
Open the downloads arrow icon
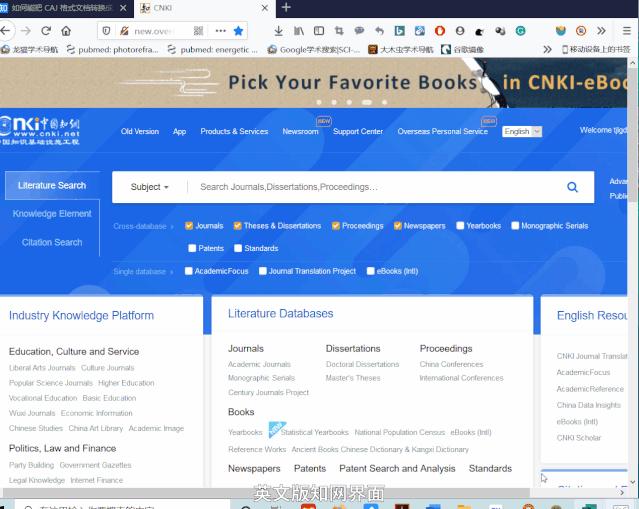(x=279, y=31)
